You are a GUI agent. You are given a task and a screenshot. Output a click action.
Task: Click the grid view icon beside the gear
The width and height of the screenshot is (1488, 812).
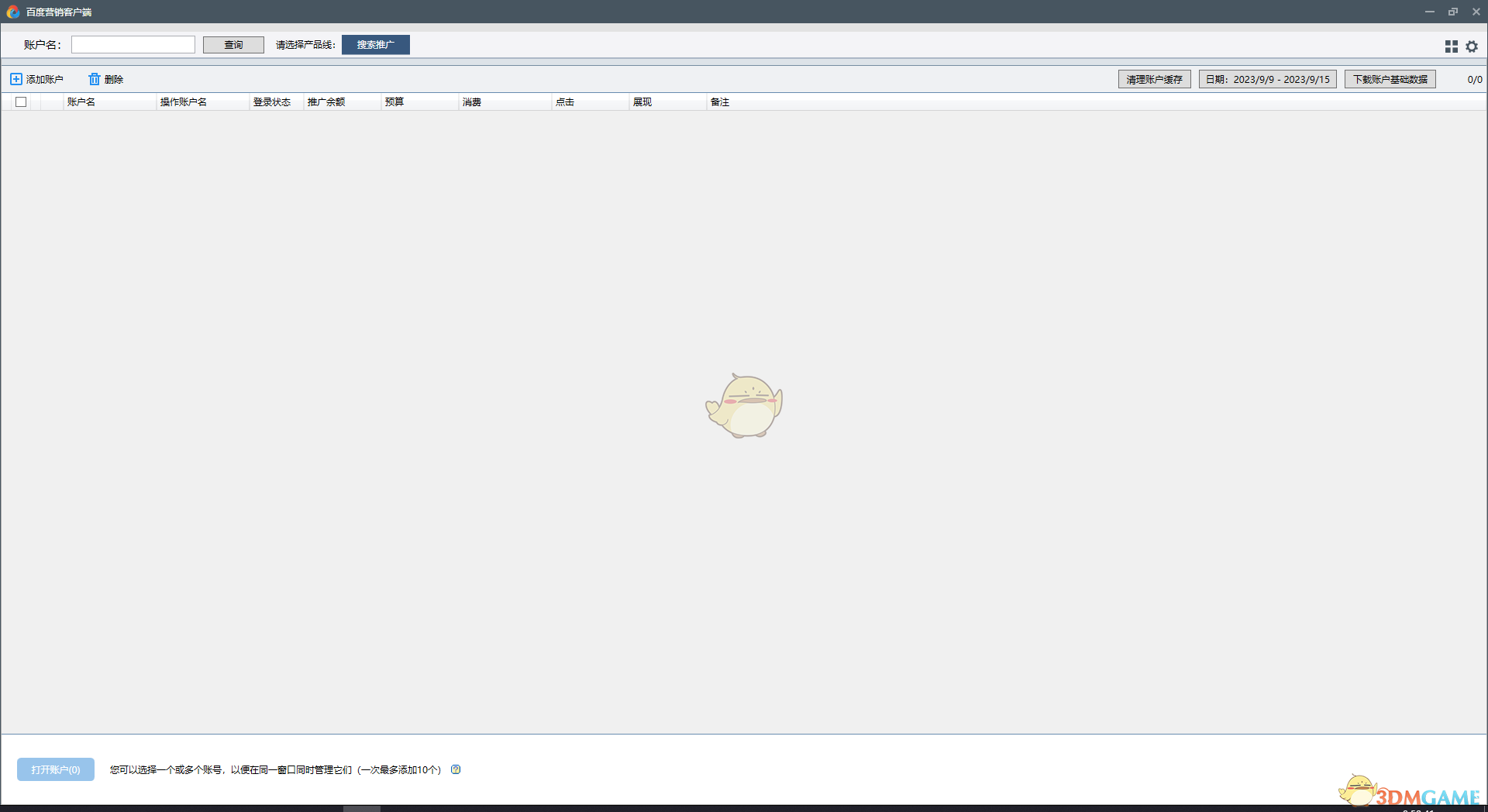pos(1450,46)
